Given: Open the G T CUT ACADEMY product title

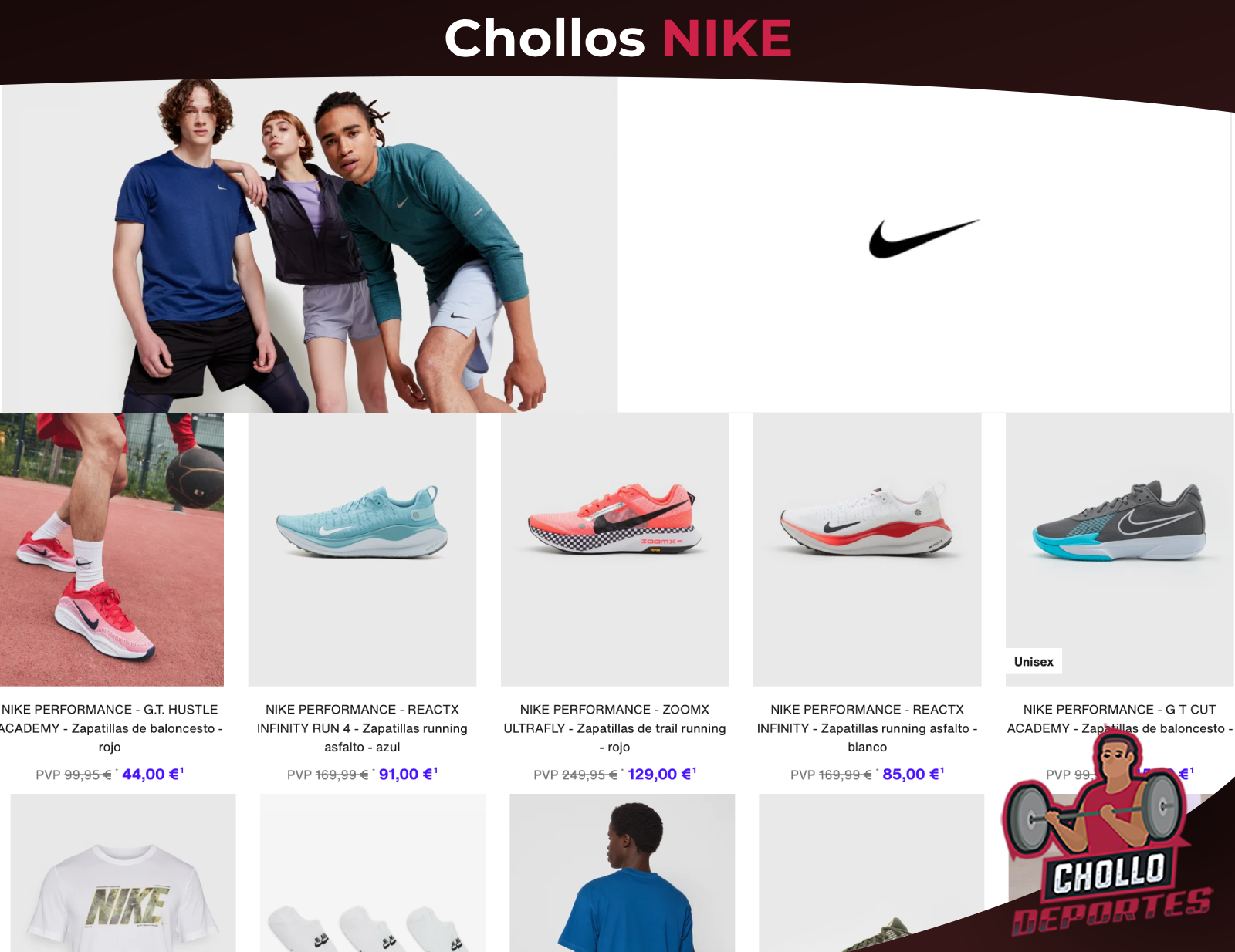Looking at the screenshot, I should (x=1119, y=719).
